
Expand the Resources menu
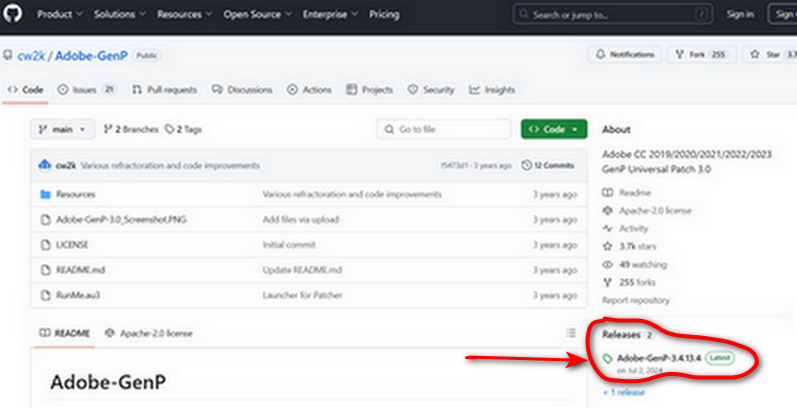point(184,15)
